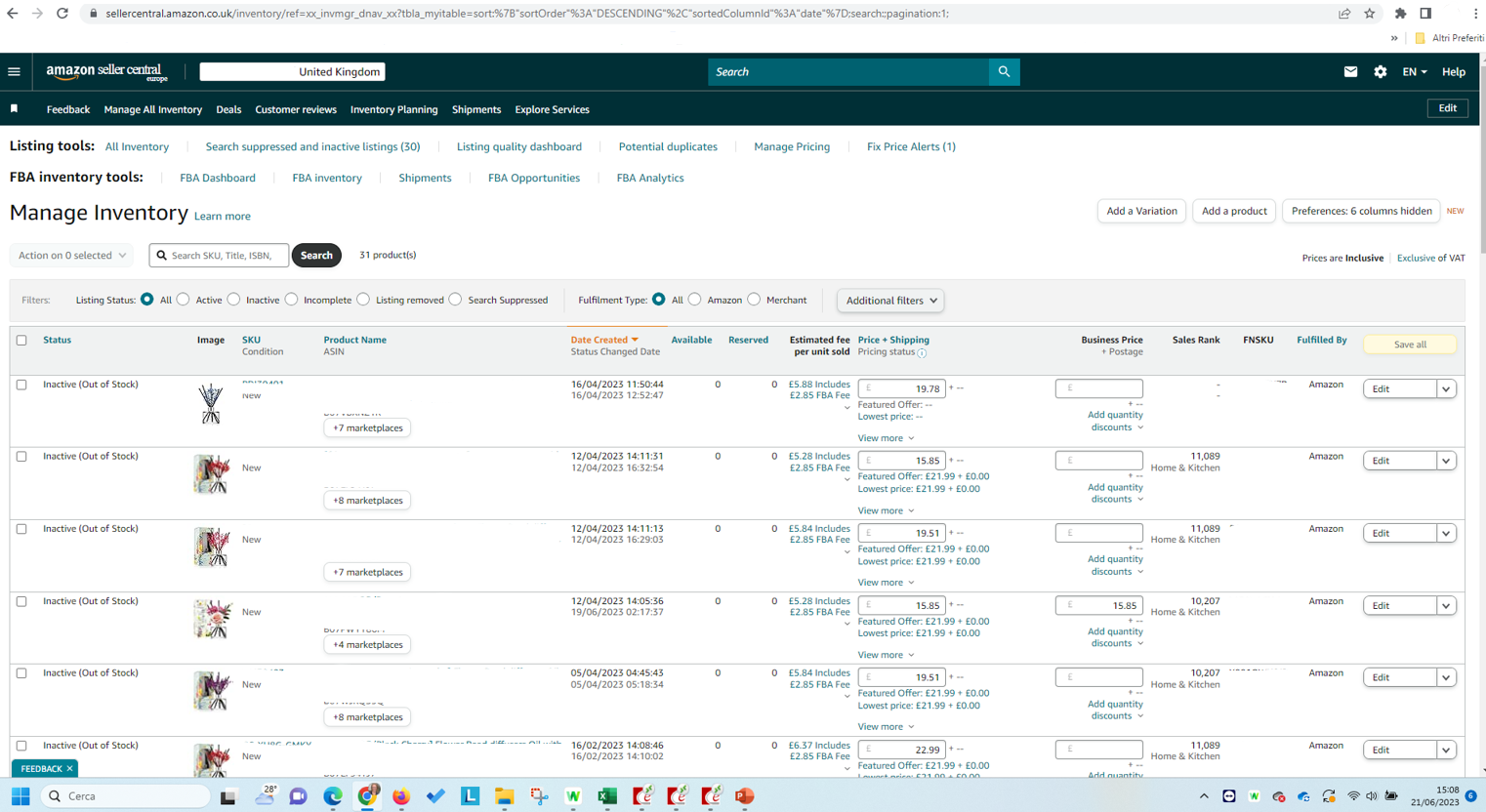
Task: Click price field showing 19.78
Action: [902, 388]
